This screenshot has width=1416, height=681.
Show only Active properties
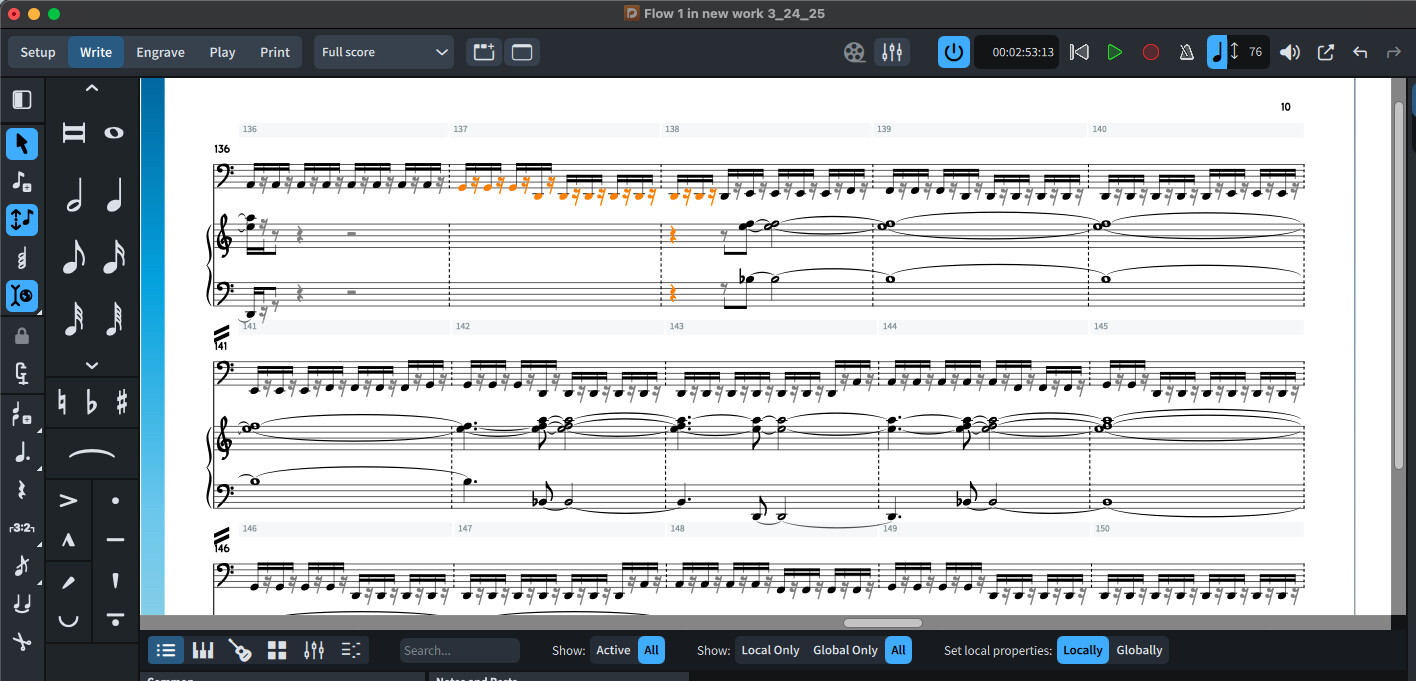pyautogui.click(x=613, y=650)
